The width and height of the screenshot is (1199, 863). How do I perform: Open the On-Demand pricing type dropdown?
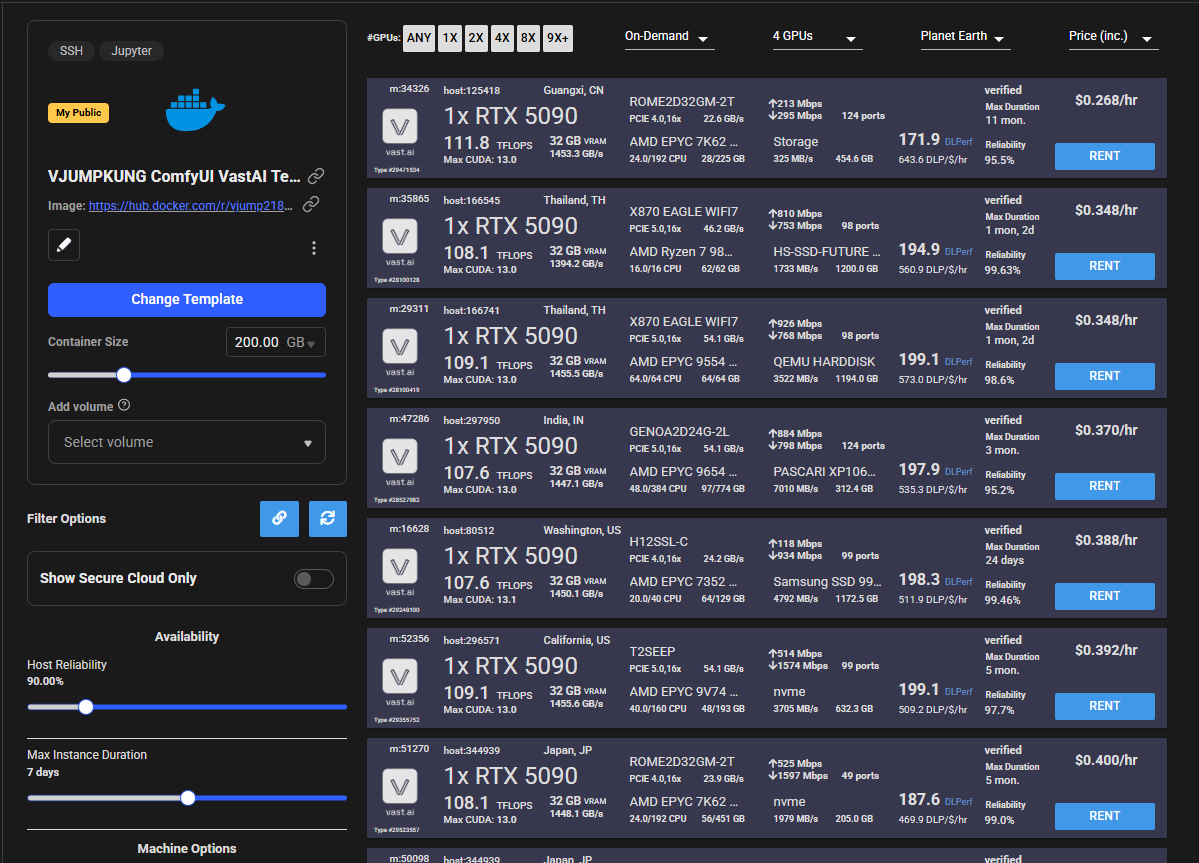[x=668, y=37]
